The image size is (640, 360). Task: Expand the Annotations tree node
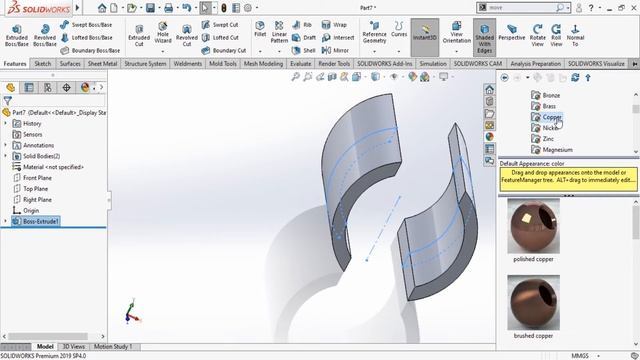point(5,145)
